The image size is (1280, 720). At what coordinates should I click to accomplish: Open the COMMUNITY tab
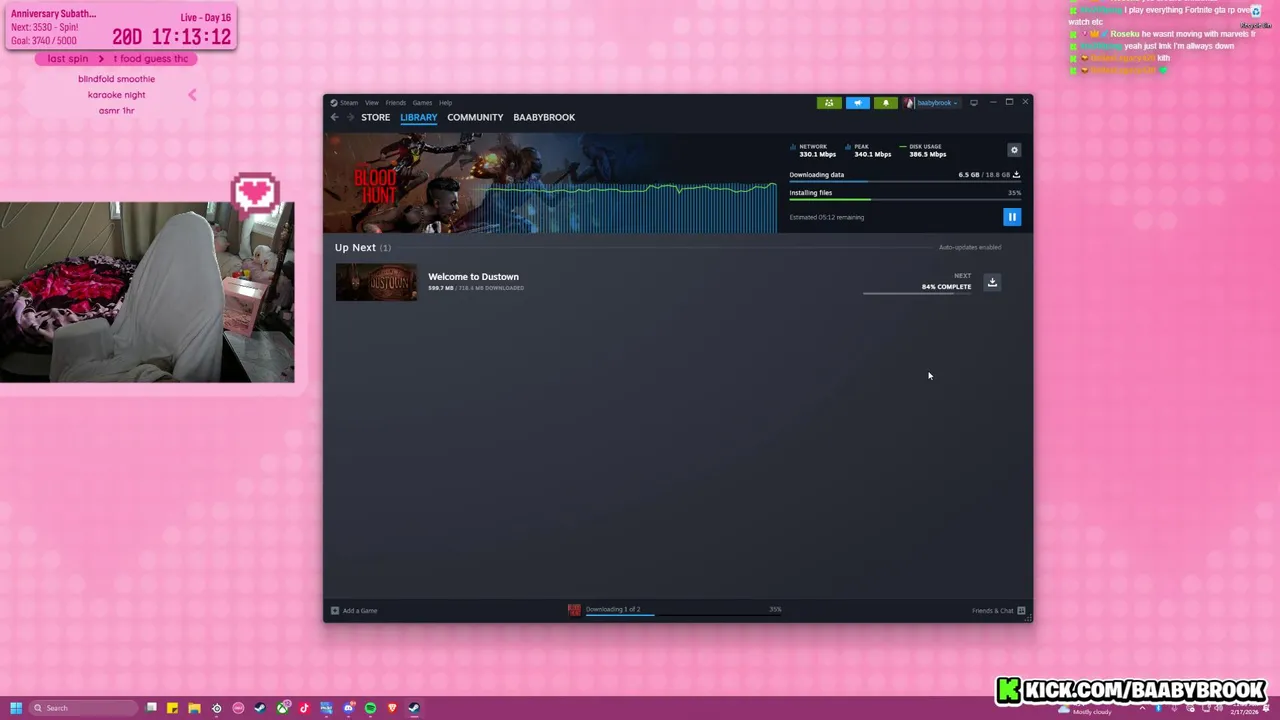click(x=475, y=117)
